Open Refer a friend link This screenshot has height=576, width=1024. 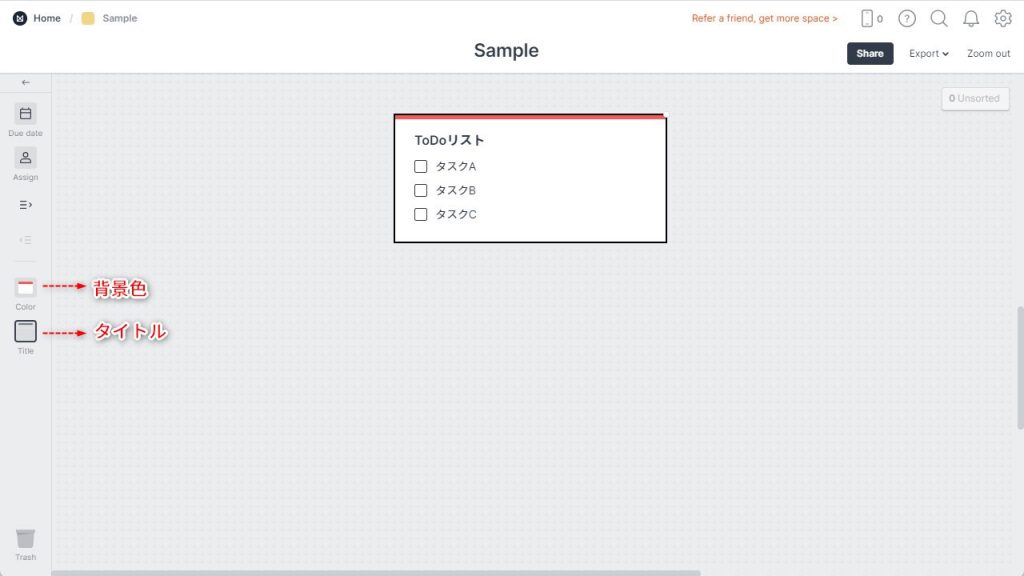pyautogui.click(x=765, y=18)
